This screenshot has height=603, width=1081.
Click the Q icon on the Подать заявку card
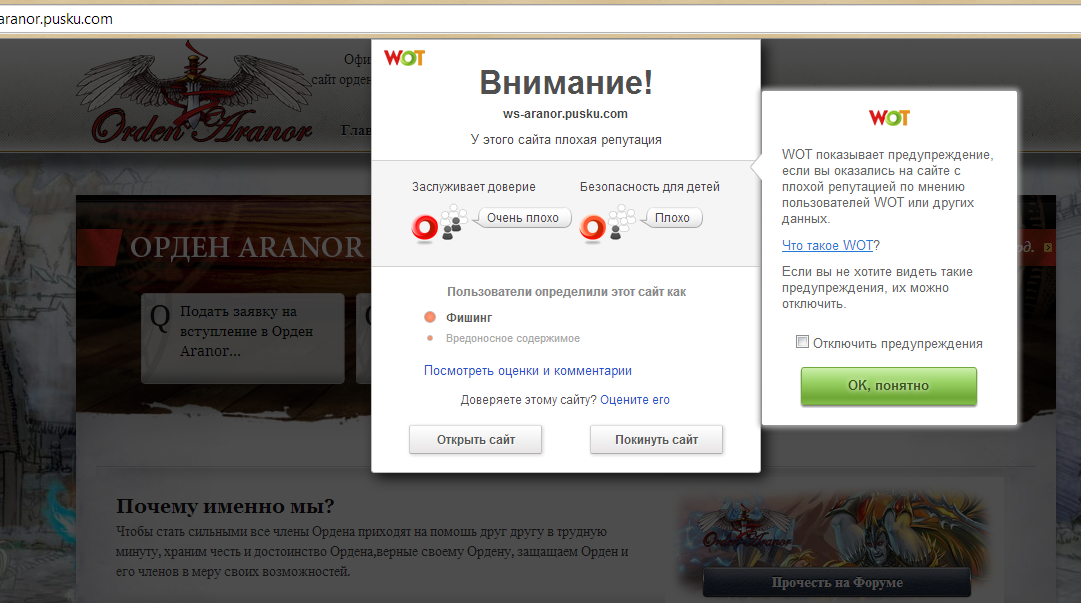coord(160,317)
